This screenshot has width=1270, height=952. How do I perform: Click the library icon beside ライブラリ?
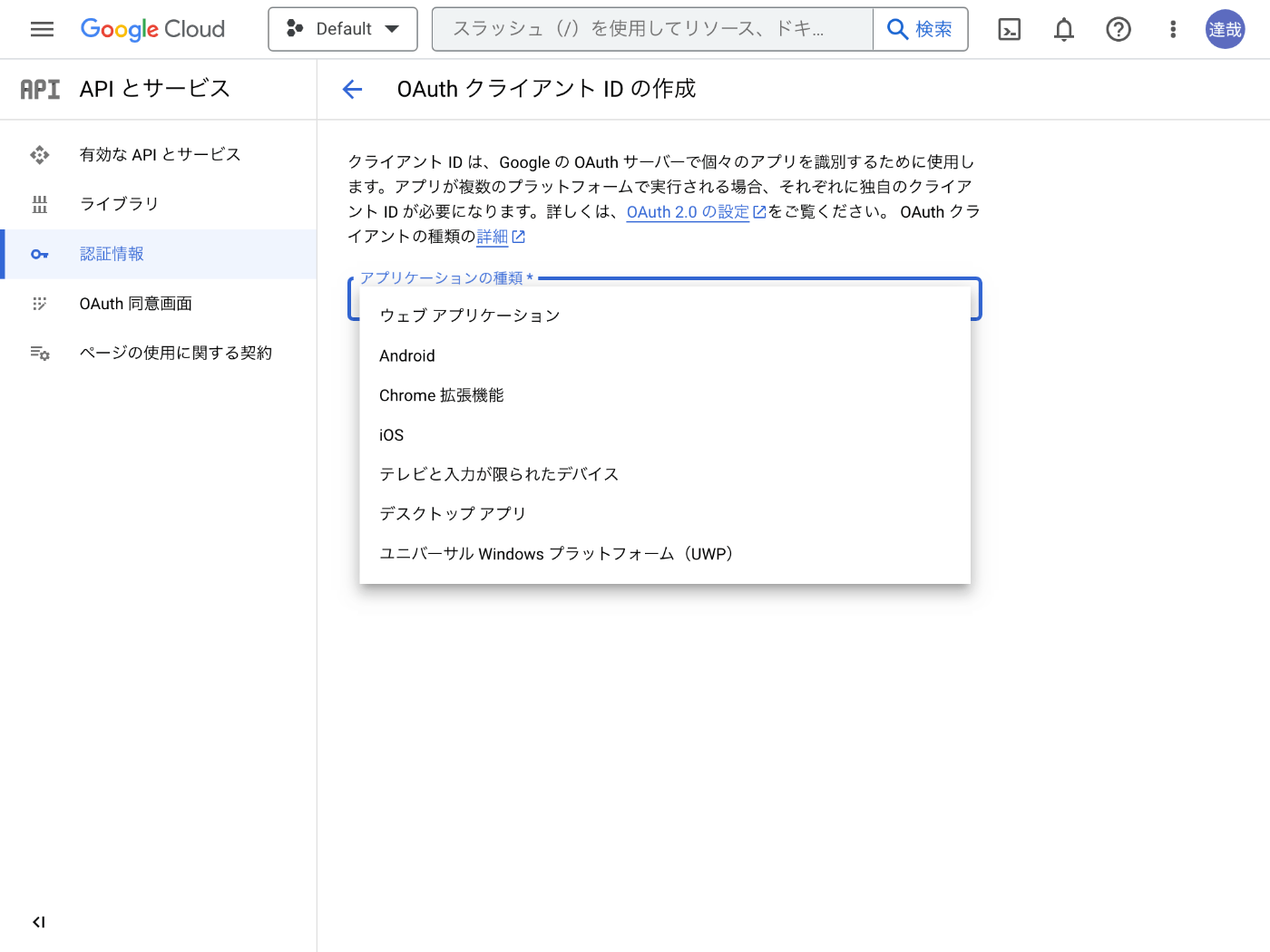pyautogui.click(x=40, y=204)
